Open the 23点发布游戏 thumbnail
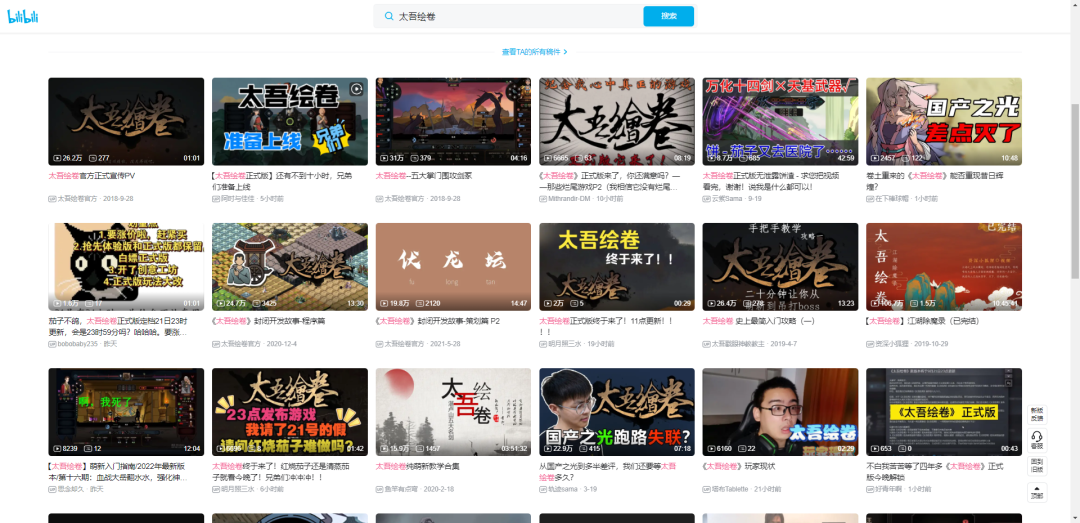The width and height of the screenshot is (1080, 523). pyautogui.click(x=289, y=412)
